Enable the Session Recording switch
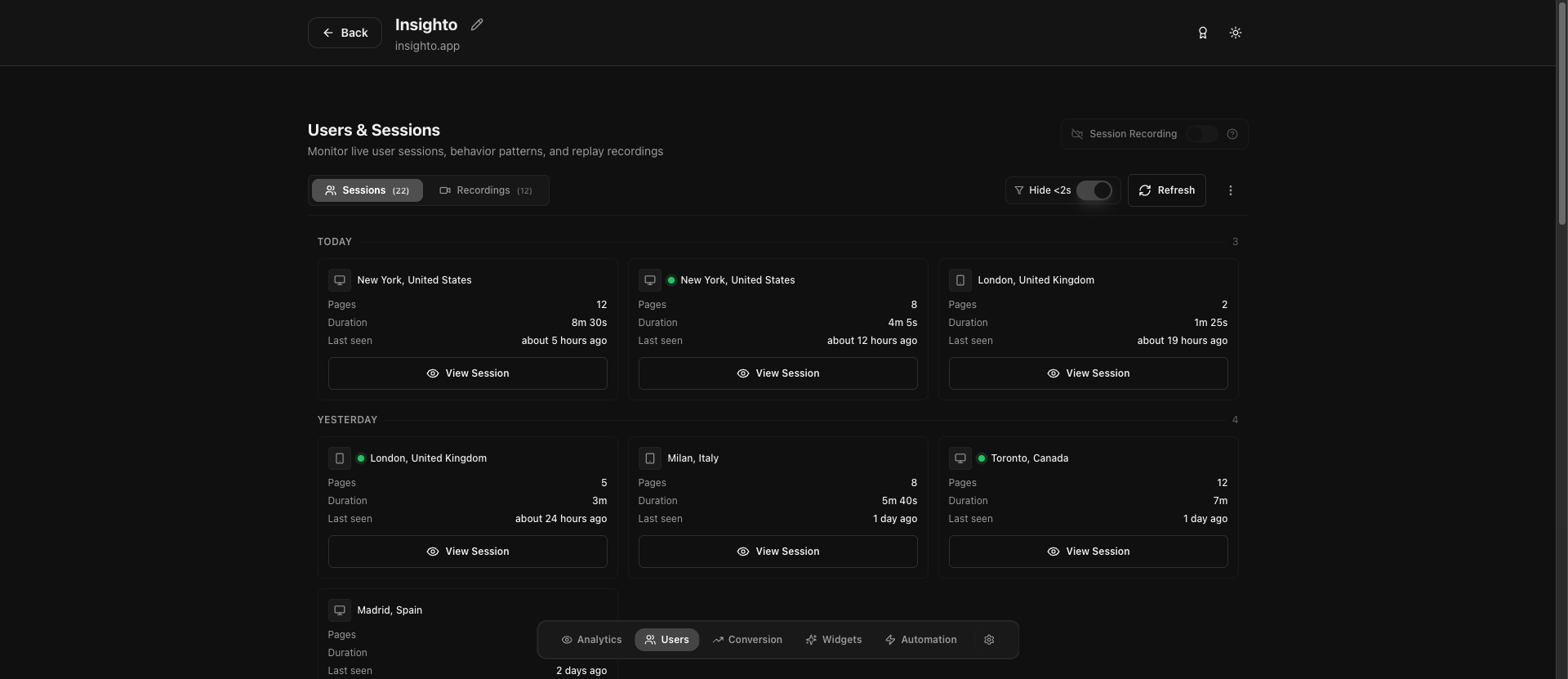This screenshot has width=1568, height=679. coord(1200,134)
